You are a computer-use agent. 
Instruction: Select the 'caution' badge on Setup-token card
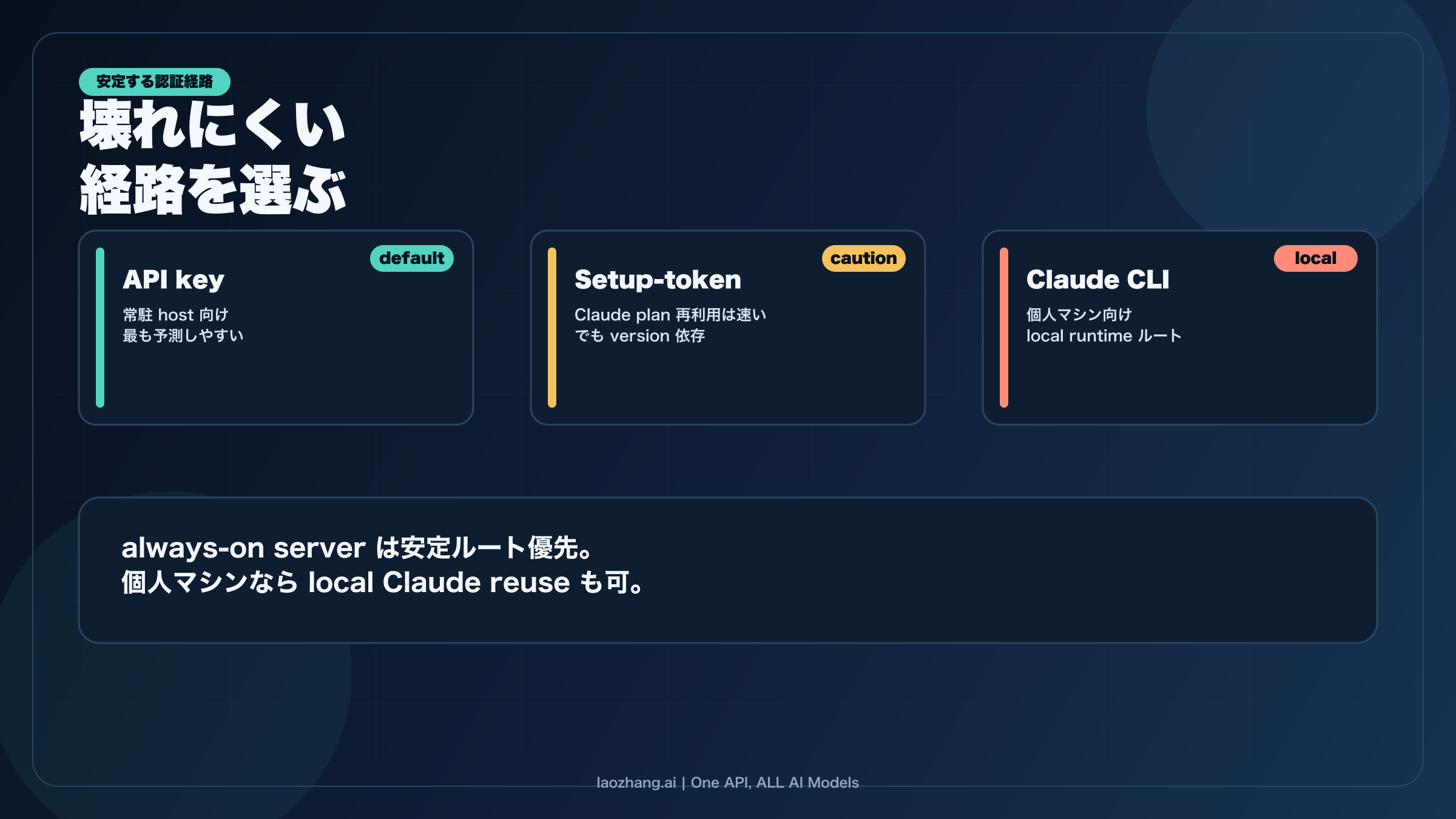[864, 258]
